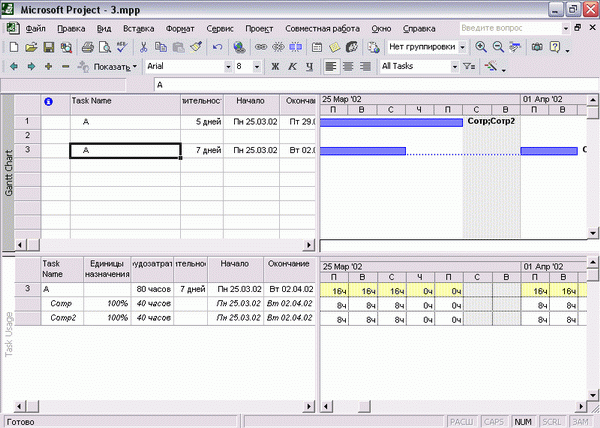Screen dimensions: 600x428
Task: Outdent task with left green arrow
Action: click(x=14, y=67)
